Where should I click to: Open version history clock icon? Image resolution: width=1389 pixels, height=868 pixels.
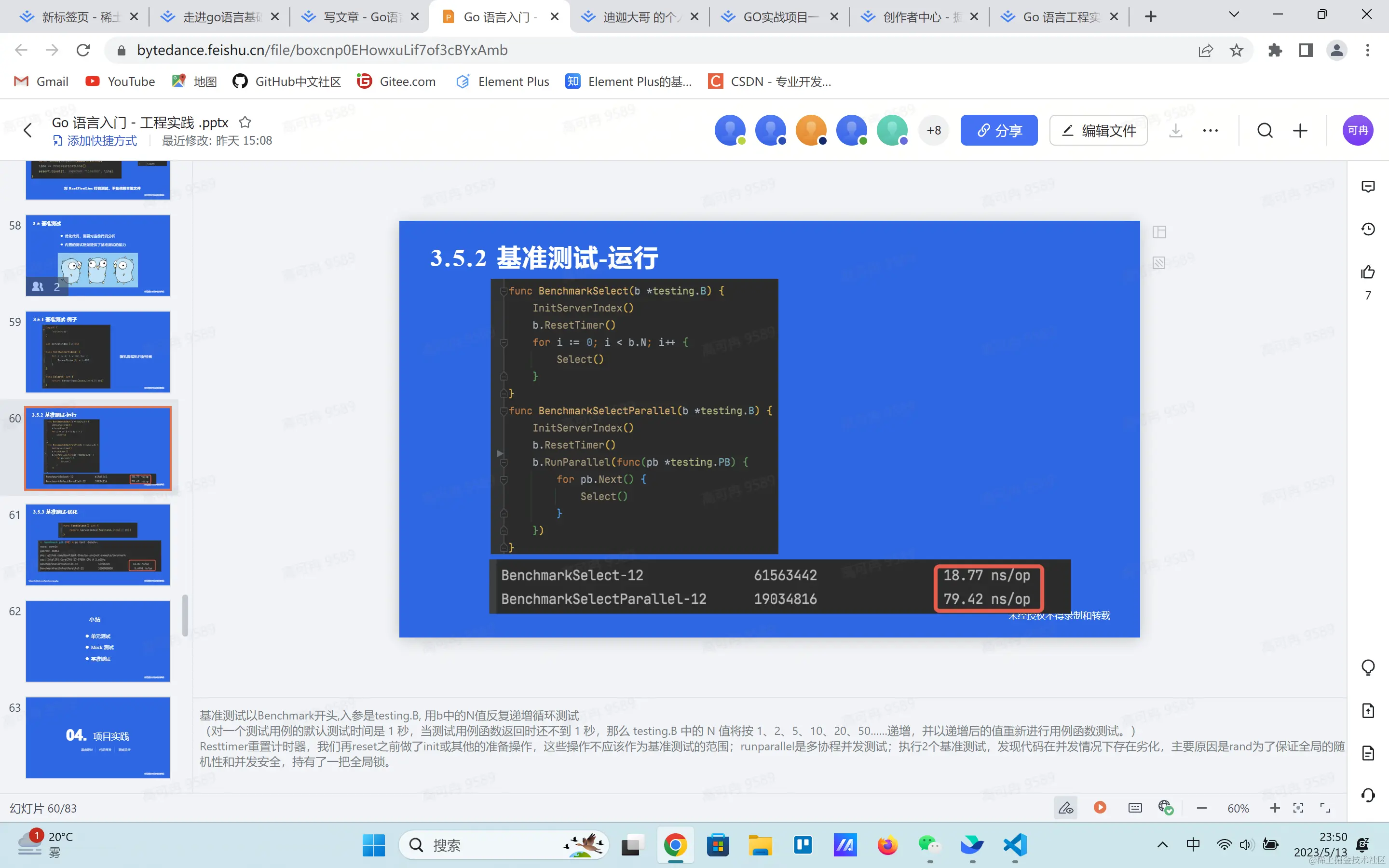1368,229
